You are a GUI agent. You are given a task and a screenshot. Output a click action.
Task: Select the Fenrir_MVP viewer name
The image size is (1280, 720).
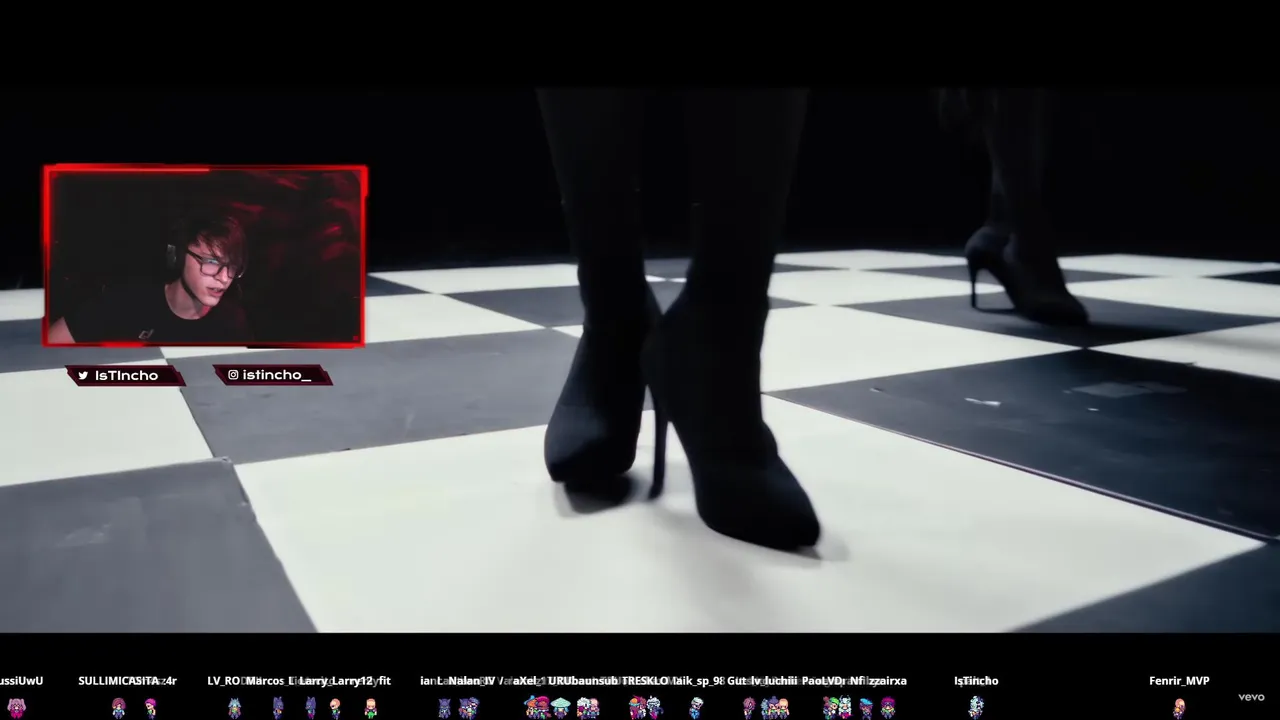pyautogui.click(x=1179, y=681)
